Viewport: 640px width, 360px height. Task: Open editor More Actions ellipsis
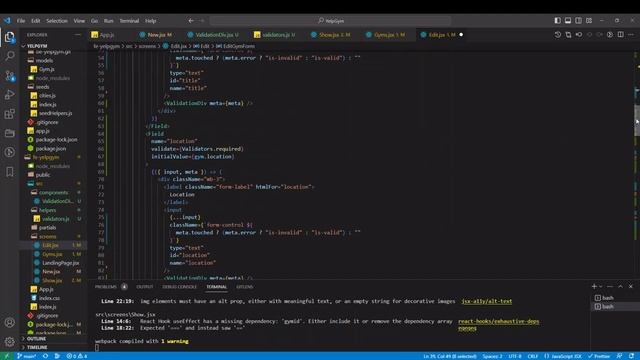pyautogui.click(x=631, y=35)
